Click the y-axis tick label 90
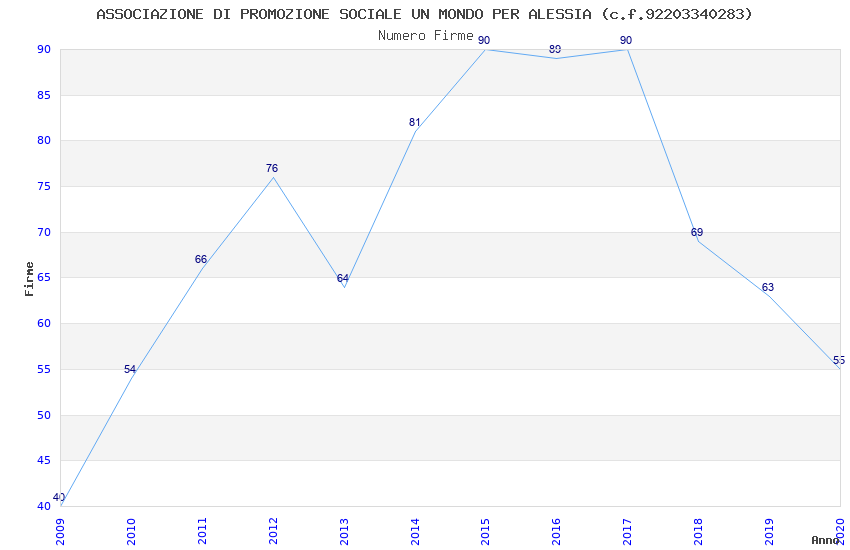The height and width of the screenshot is (550, 850). (x=44, y=49)
